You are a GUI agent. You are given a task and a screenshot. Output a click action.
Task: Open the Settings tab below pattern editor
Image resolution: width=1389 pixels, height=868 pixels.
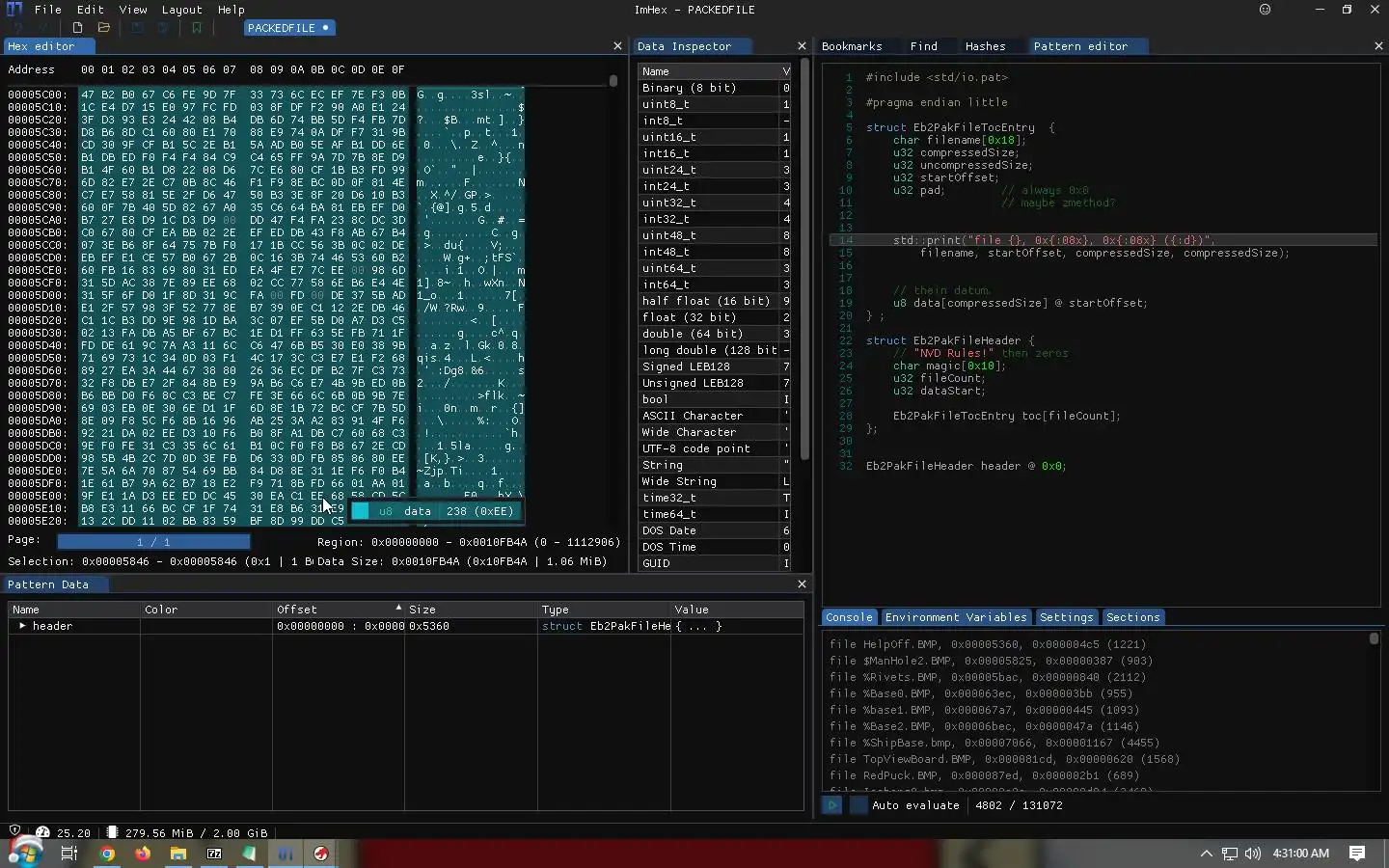(1066, 617)
